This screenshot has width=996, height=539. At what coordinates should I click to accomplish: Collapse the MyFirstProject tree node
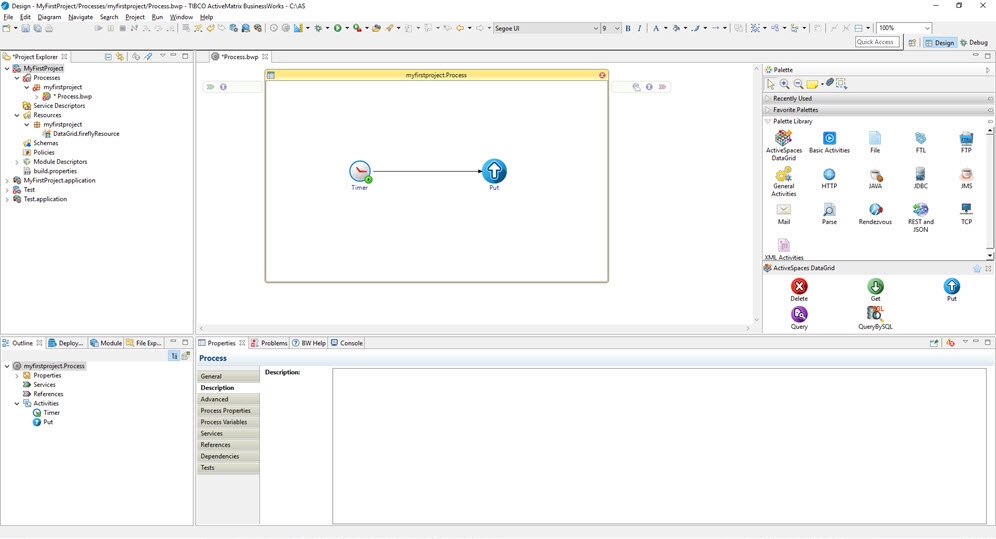coord(6,68)
